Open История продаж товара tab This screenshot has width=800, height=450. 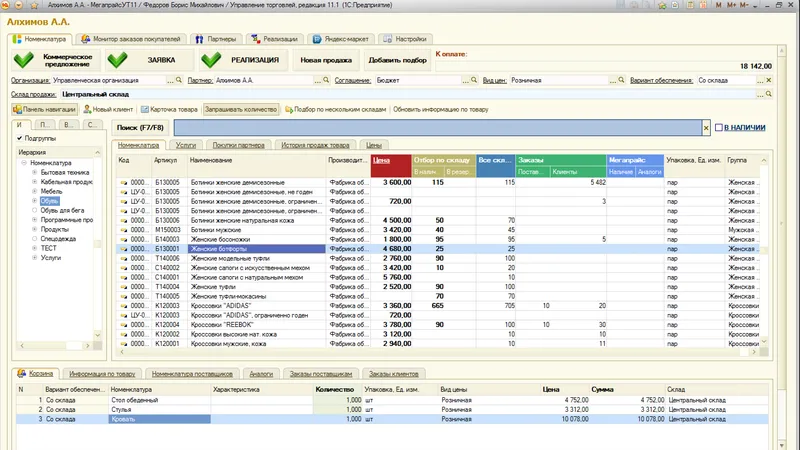pos(315,145)
